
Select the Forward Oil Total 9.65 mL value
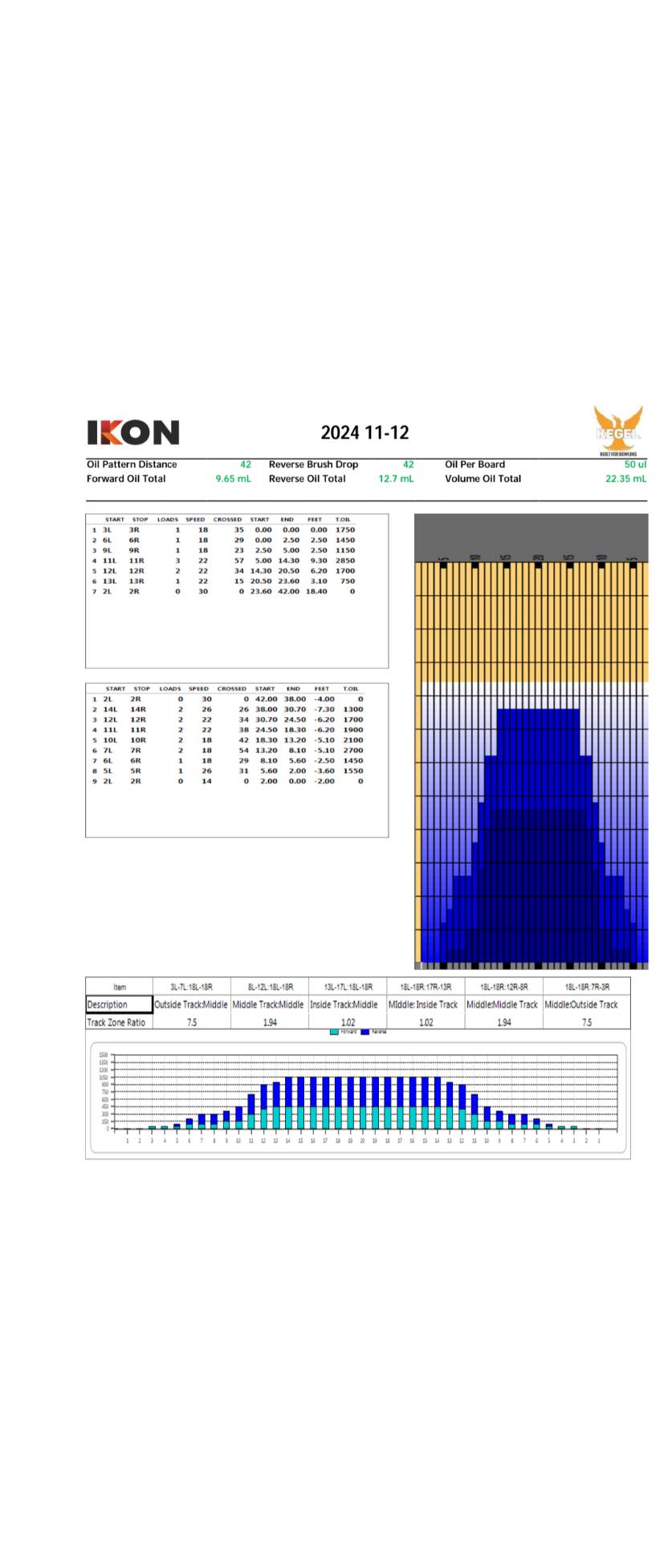pos(233,479)
